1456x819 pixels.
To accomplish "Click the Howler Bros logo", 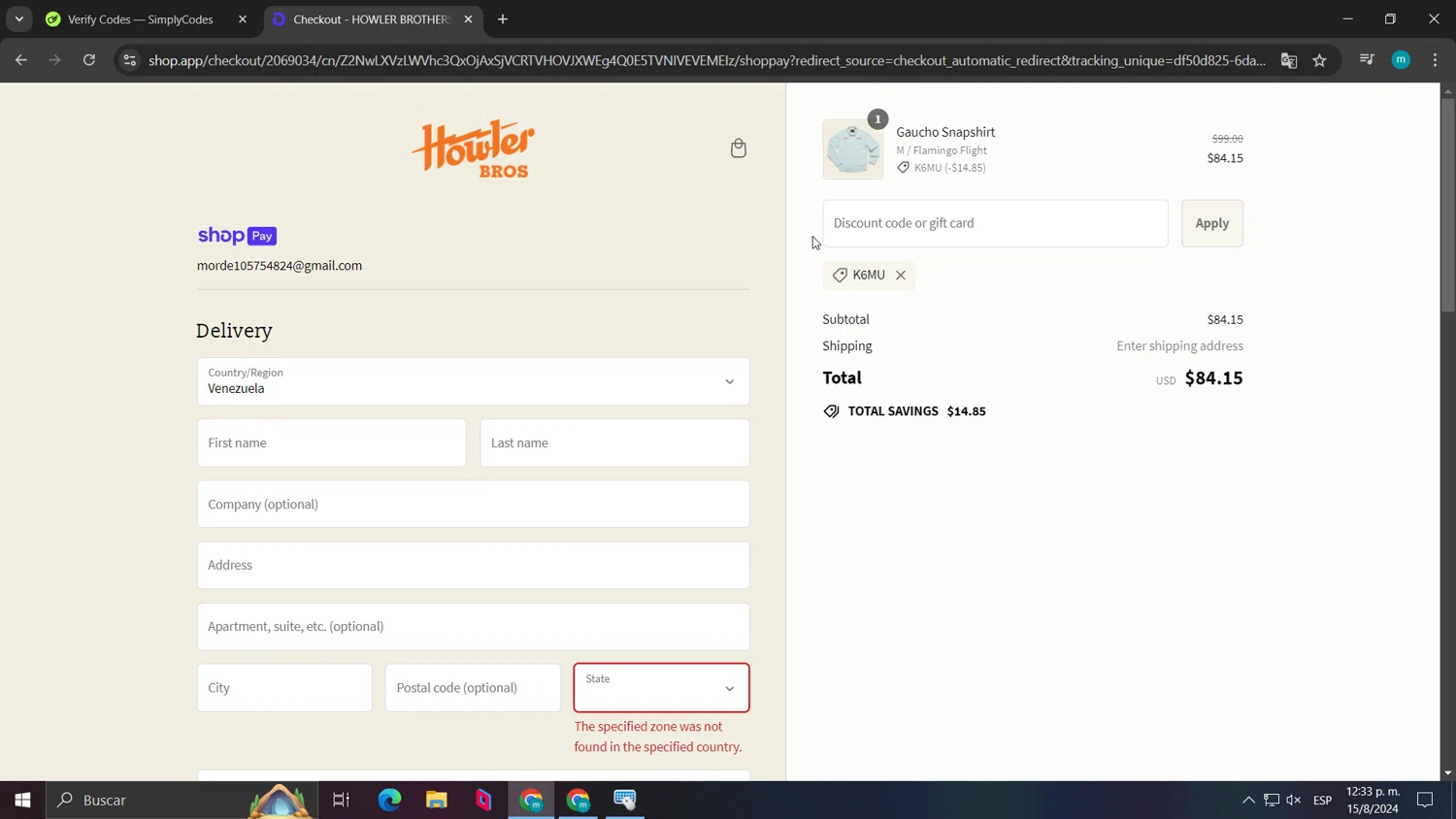I will tap(474, 149).
